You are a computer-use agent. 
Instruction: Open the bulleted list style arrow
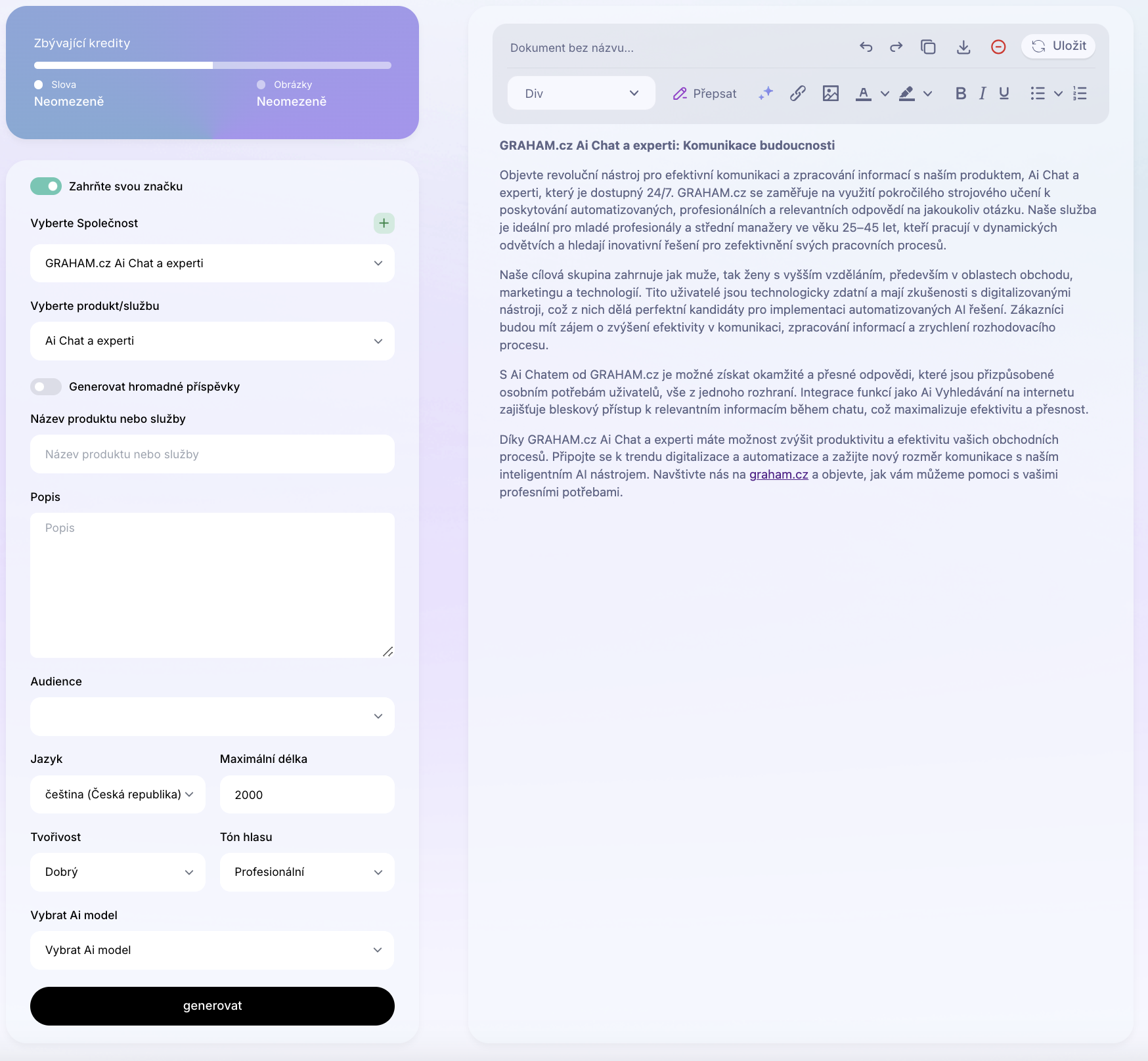[x=1059, y=94]
